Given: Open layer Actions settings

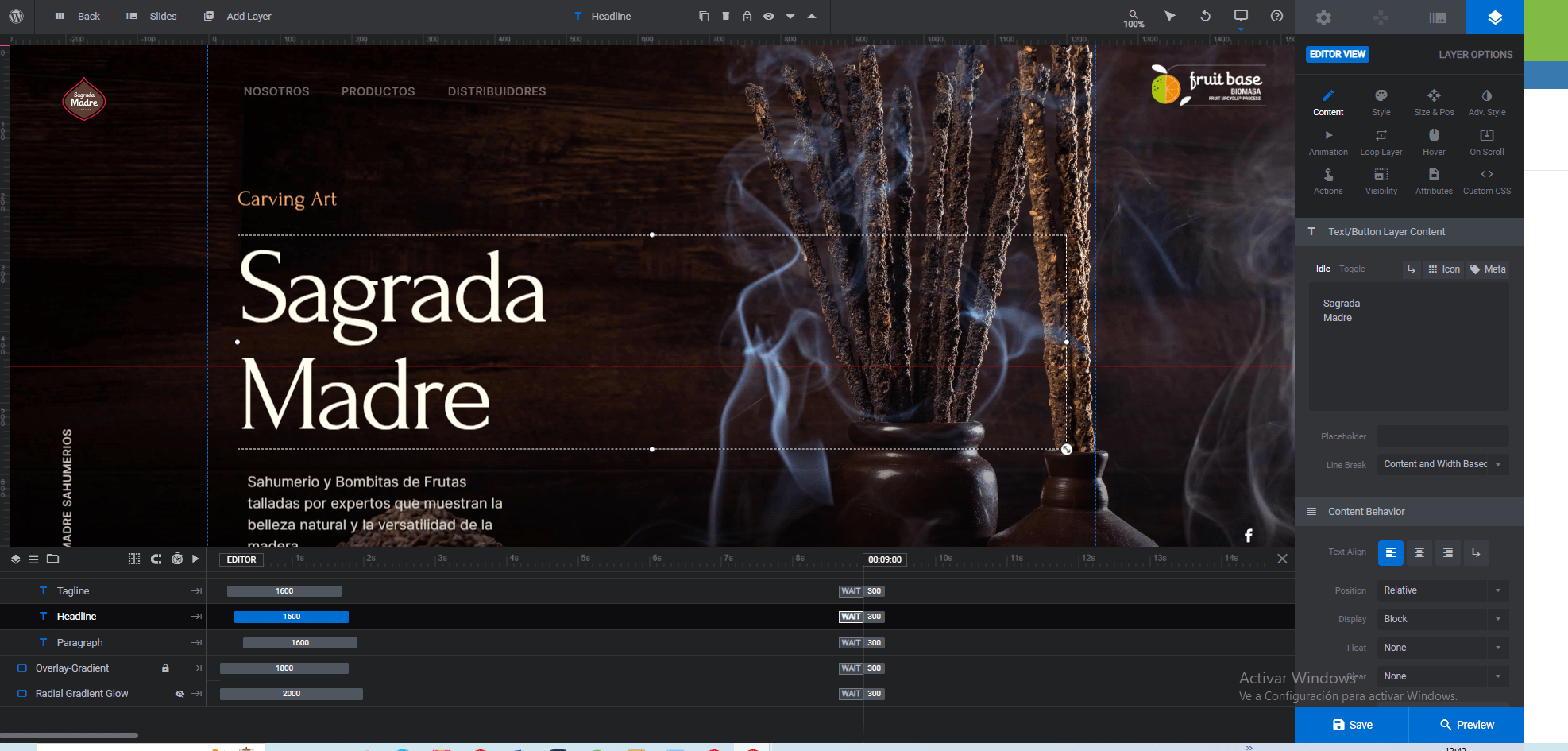Looking at the screenshot, I should (x=1328, y=181).
